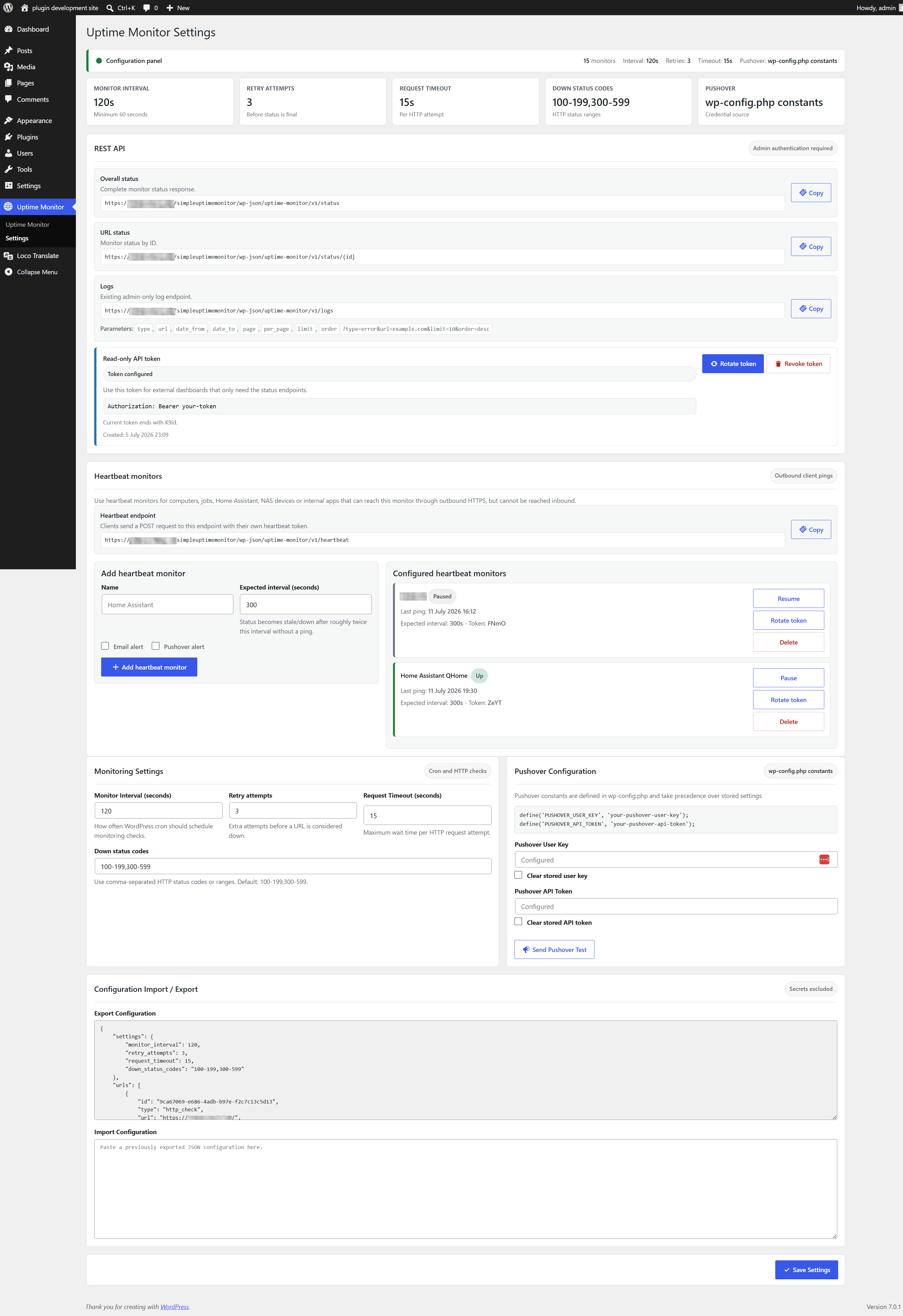Click the red password manager icon in Pushover User Key
The image size is (903, 1316).
pyautogui.click(x=824, y=860)
